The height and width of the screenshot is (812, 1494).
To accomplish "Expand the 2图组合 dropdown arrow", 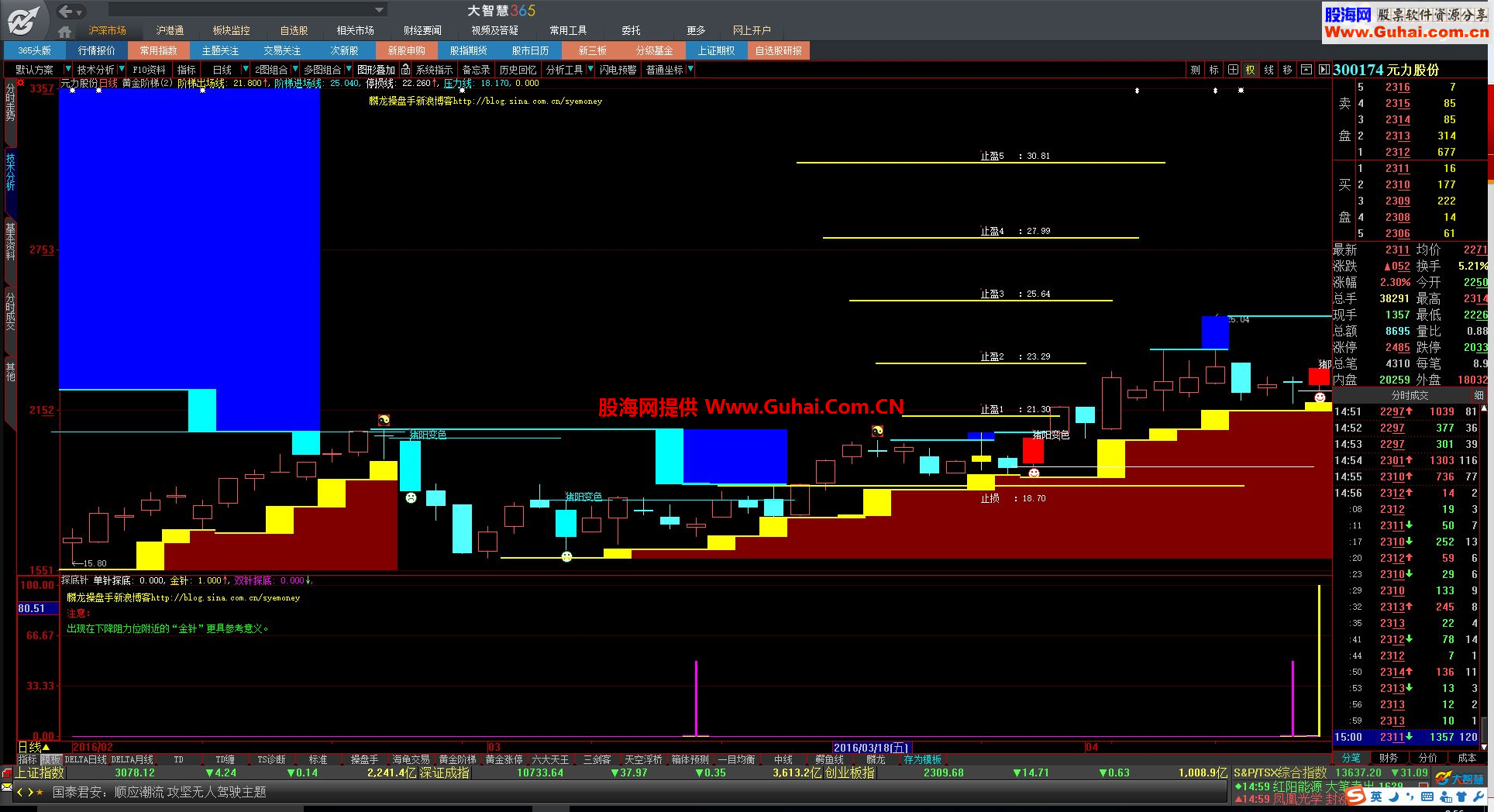I will 294,70.
